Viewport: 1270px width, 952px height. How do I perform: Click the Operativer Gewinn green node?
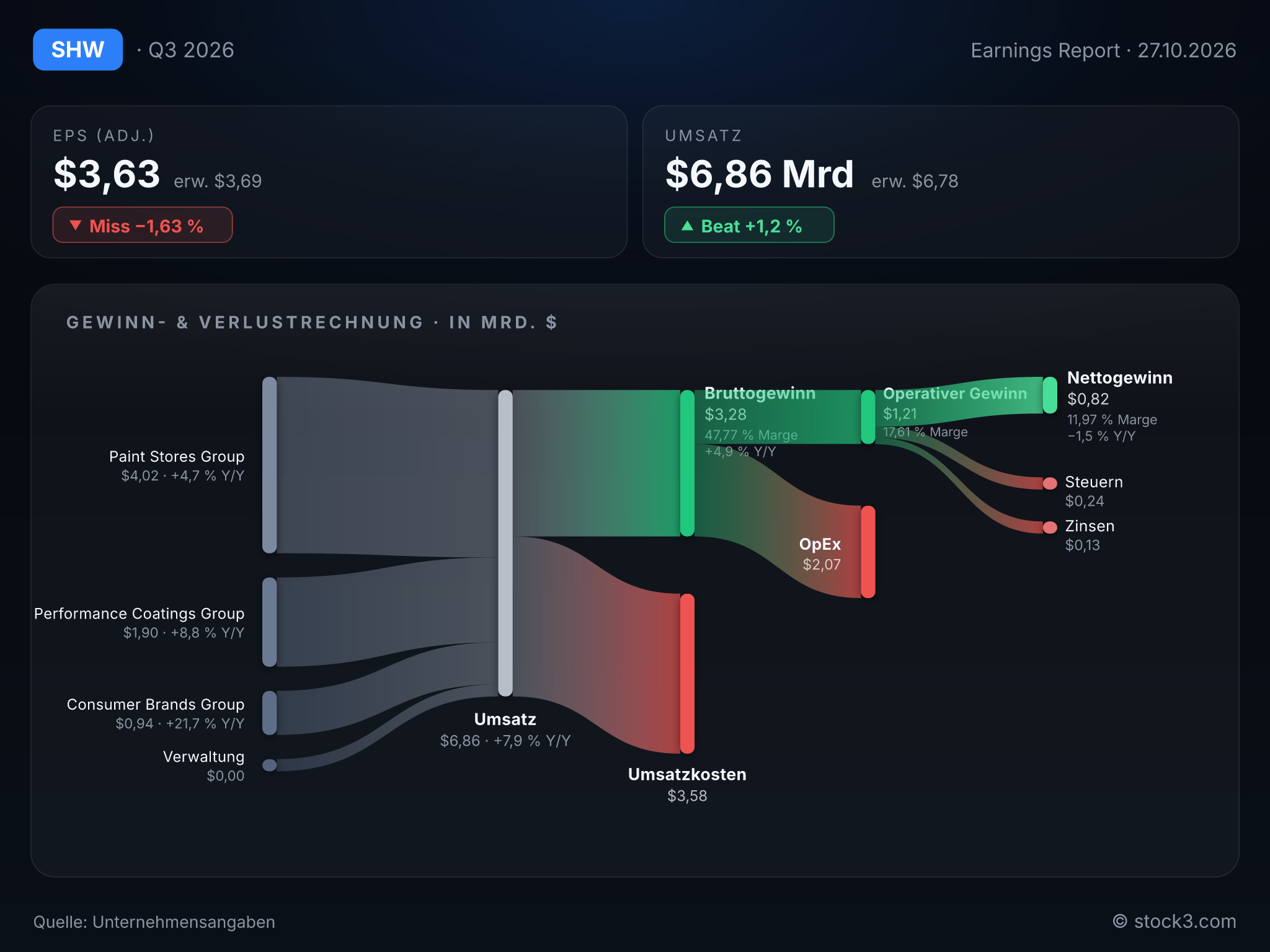tap(868, 416)
